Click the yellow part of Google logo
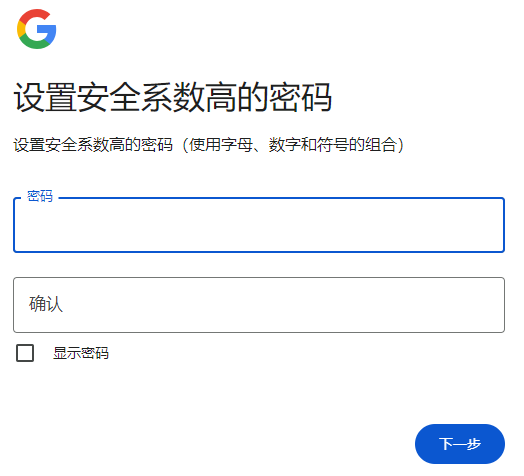This screenshot has width=524, height=476. click(20, 29)
